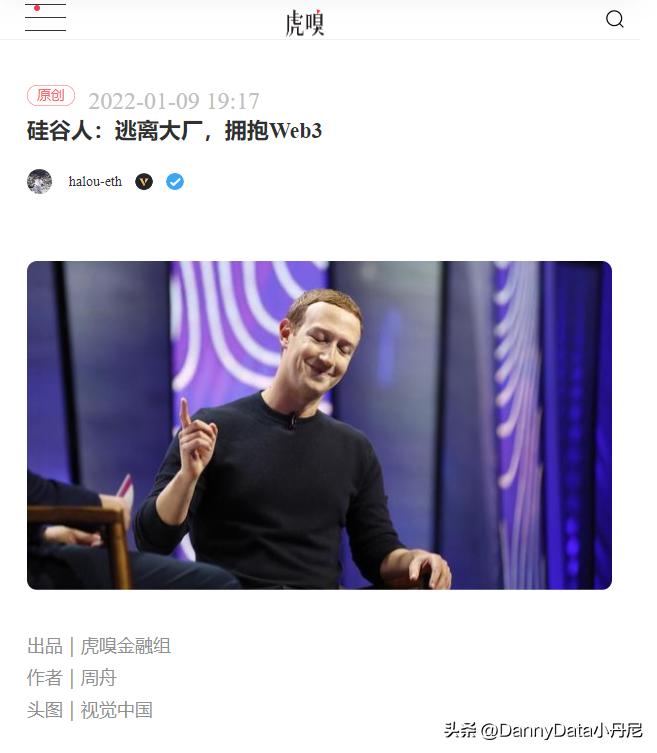657x753 pixels.
Task: Open halou-eth author profile name
Action: (95, 182)
